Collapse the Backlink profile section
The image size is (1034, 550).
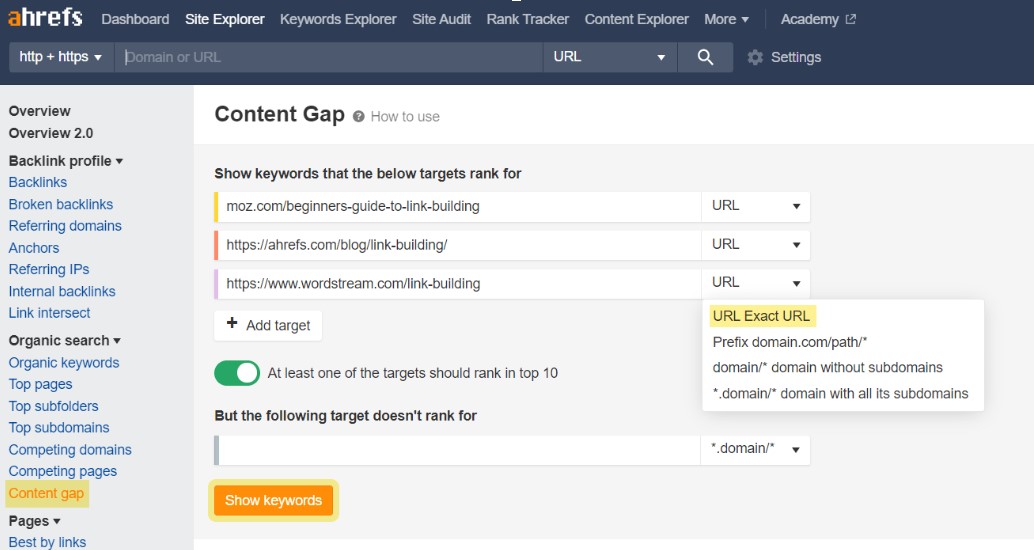(x=66, y=161)
